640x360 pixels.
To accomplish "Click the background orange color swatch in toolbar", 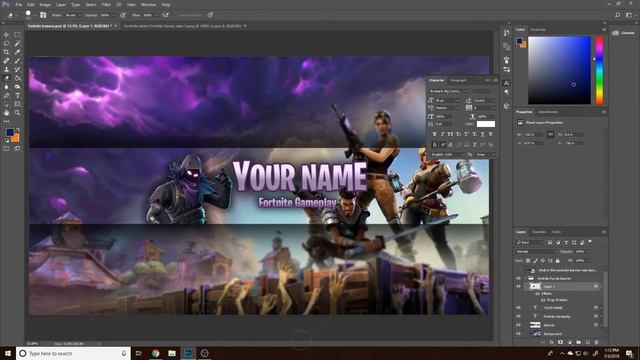I will click(16, 139).
